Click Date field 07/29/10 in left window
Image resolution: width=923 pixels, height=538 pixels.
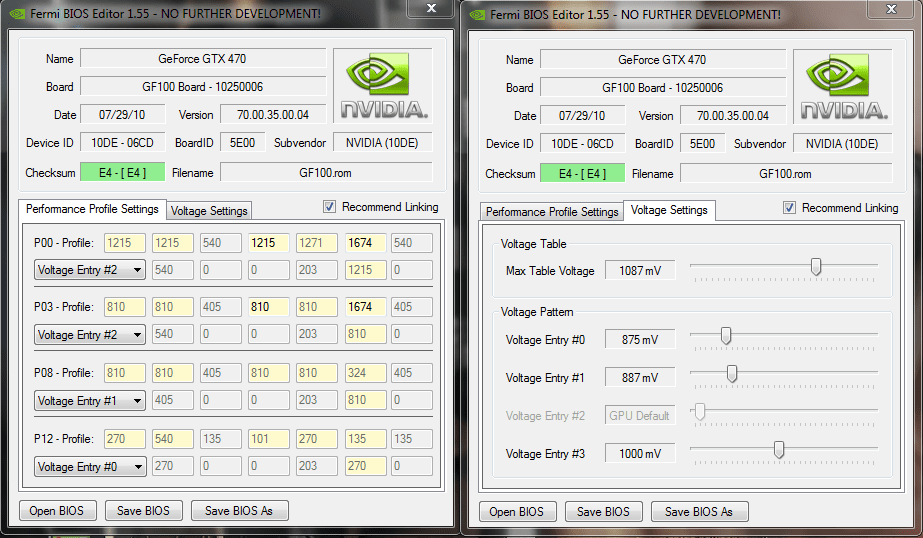122,115
